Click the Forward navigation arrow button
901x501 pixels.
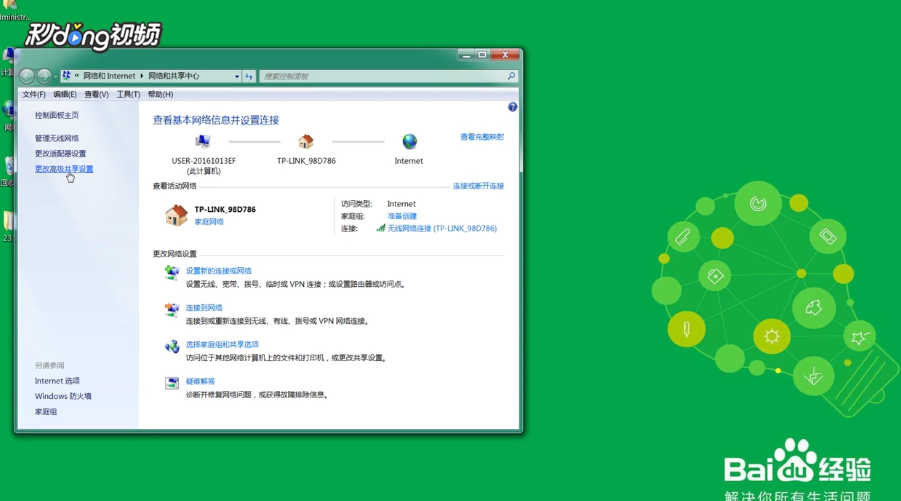point(44,76)
